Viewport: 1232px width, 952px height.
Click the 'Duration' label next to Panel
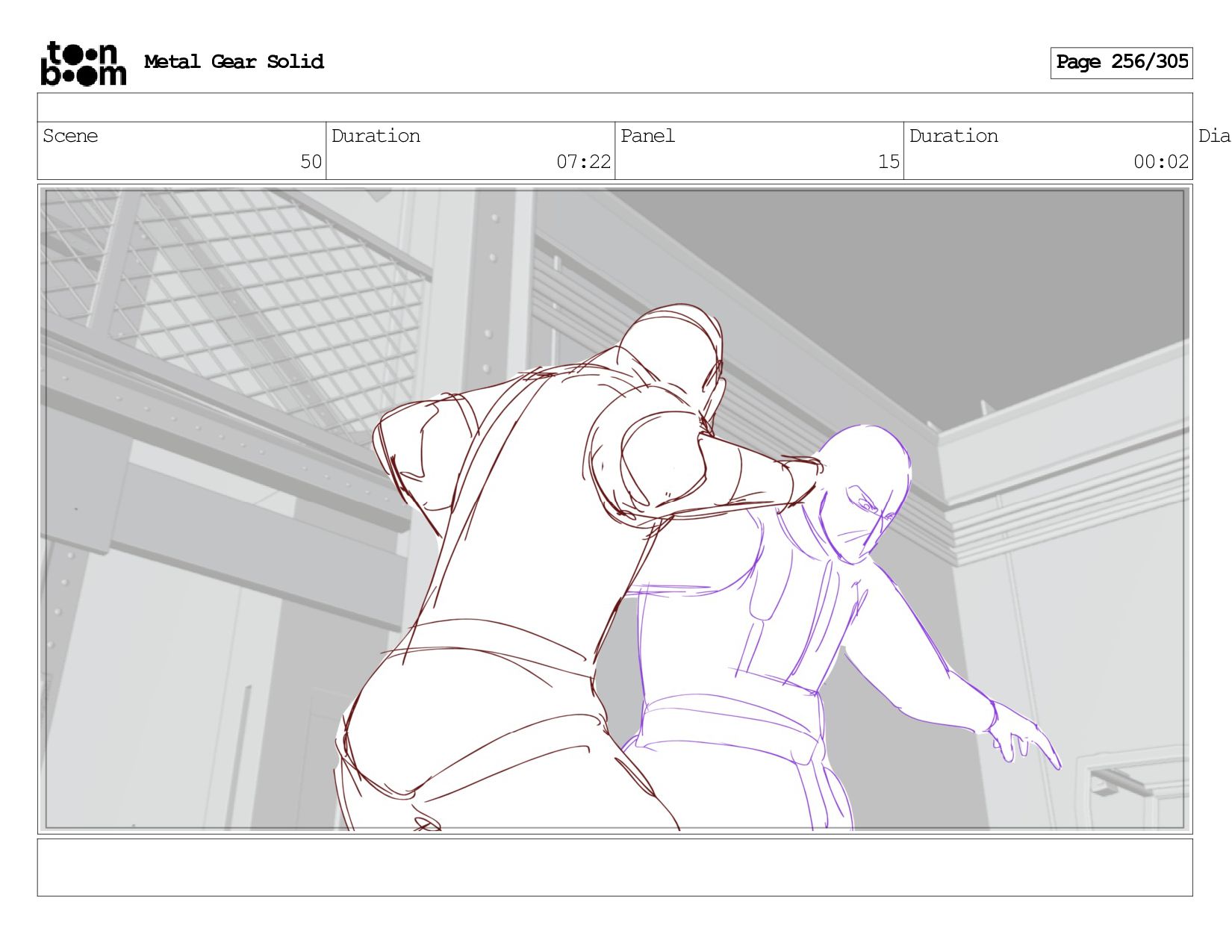[x=953, y=136]
